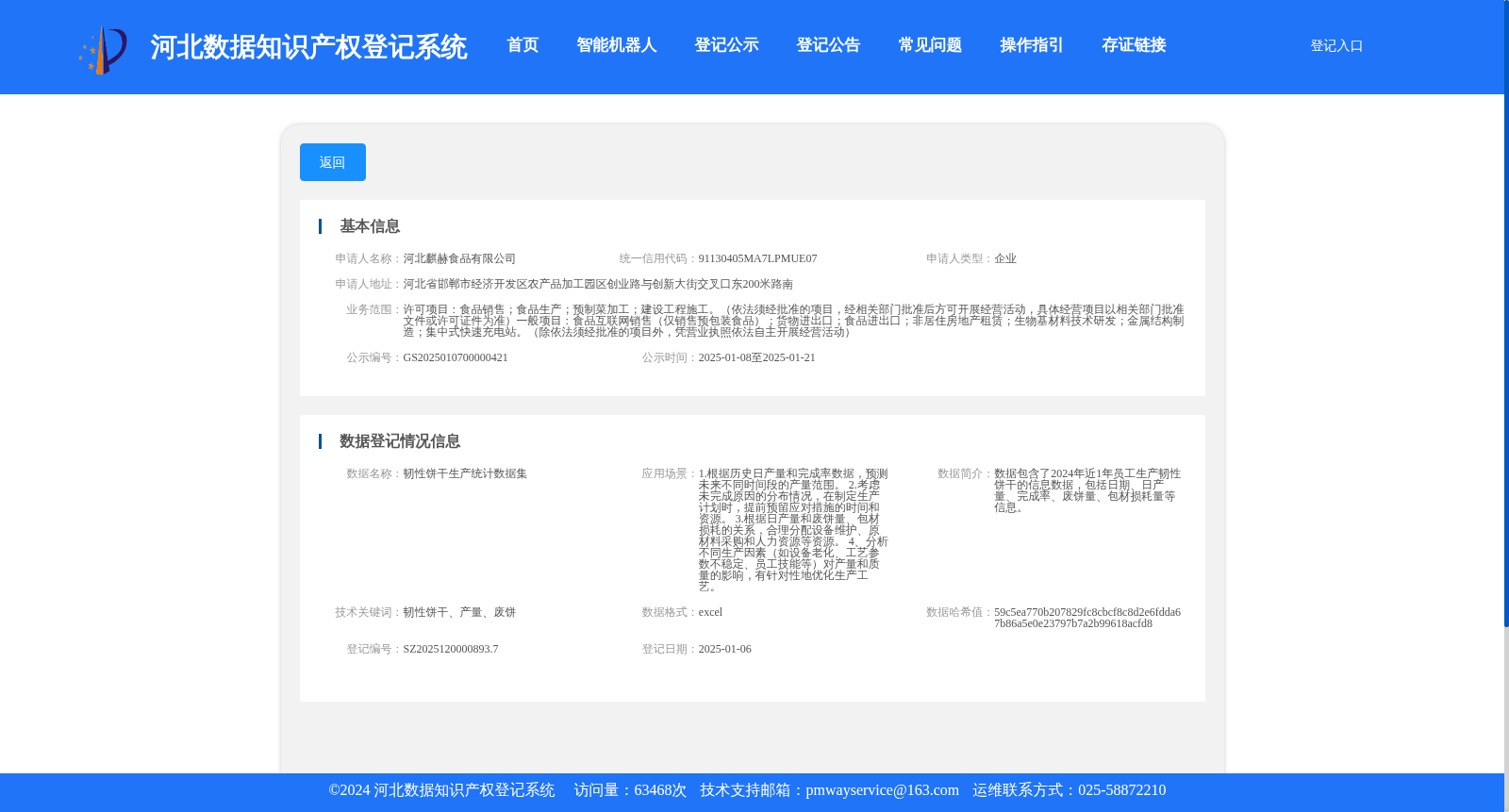Click the 登记入口 link
The image size is (1509, 812).
(1336, 45)
